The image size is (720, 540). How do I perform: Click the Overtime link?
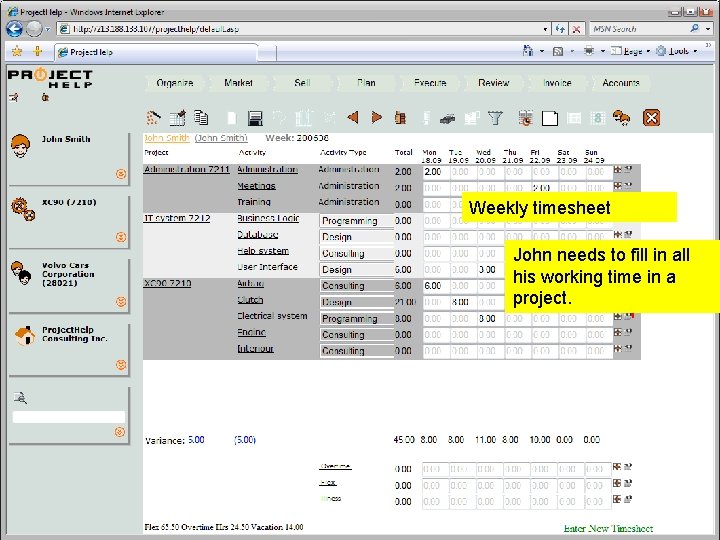tap(335, 467)
